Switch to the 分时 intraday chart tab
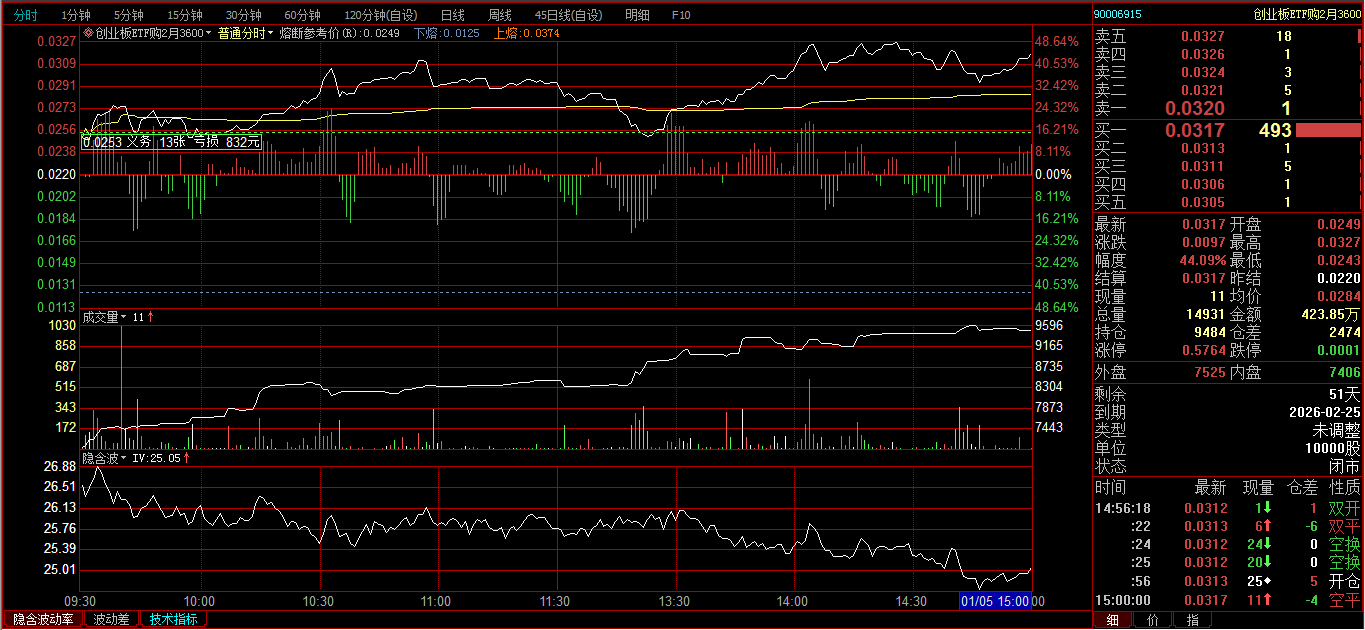 (26, 15)
